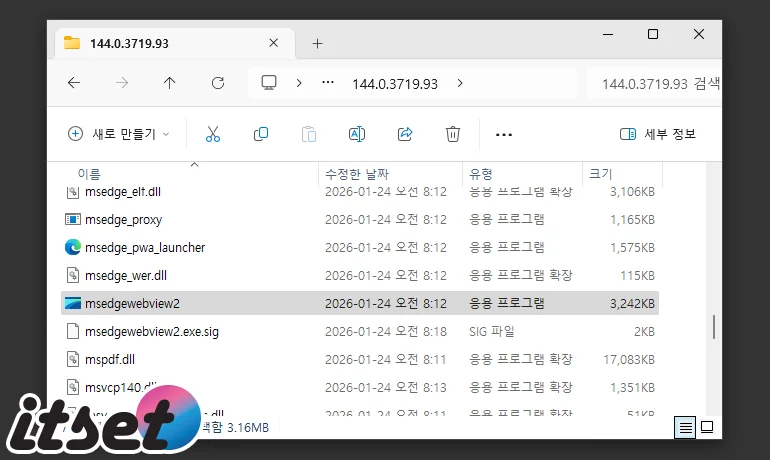Click the msedge_proxy application icon
Viewport: 770px width, 460px height.
(73, 219)
